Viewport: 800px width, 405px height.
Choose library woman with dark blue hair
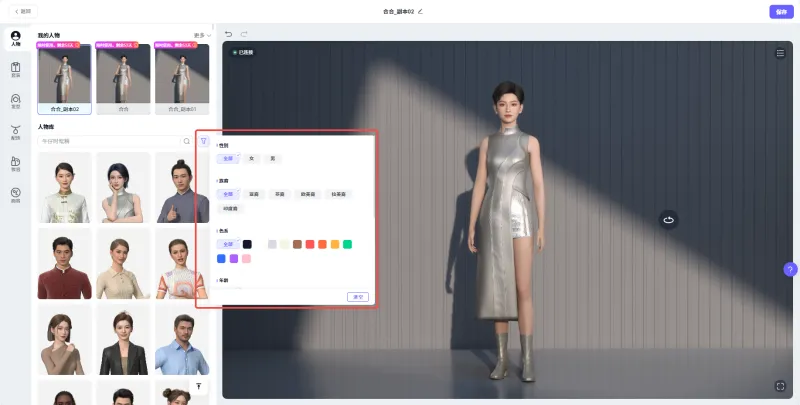click(x=123, y=187)
